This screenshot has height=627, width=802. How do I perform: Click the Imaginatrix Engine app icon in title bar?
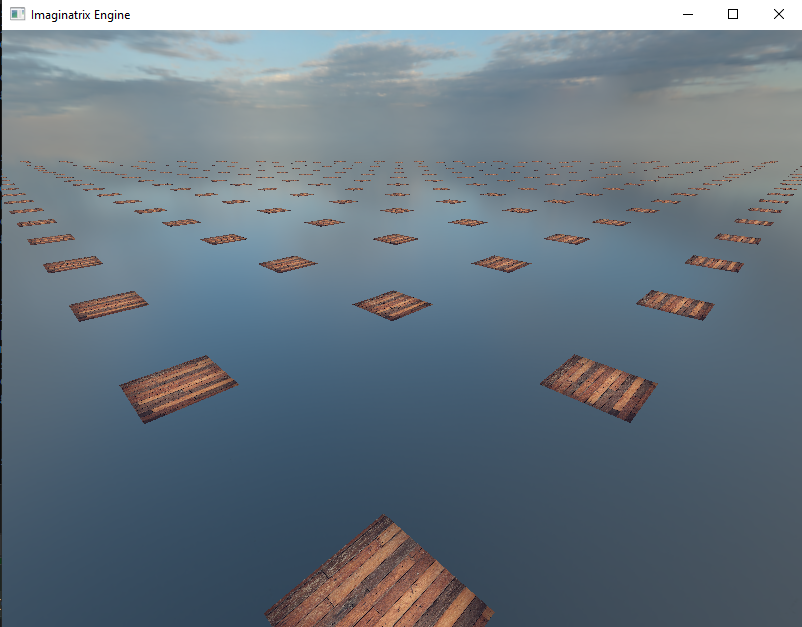click(17, 14)
